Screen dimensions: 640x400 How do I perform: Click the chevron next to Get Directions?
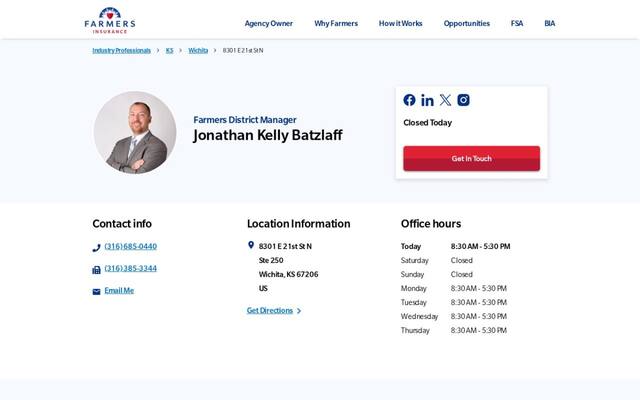pos(299,311)
